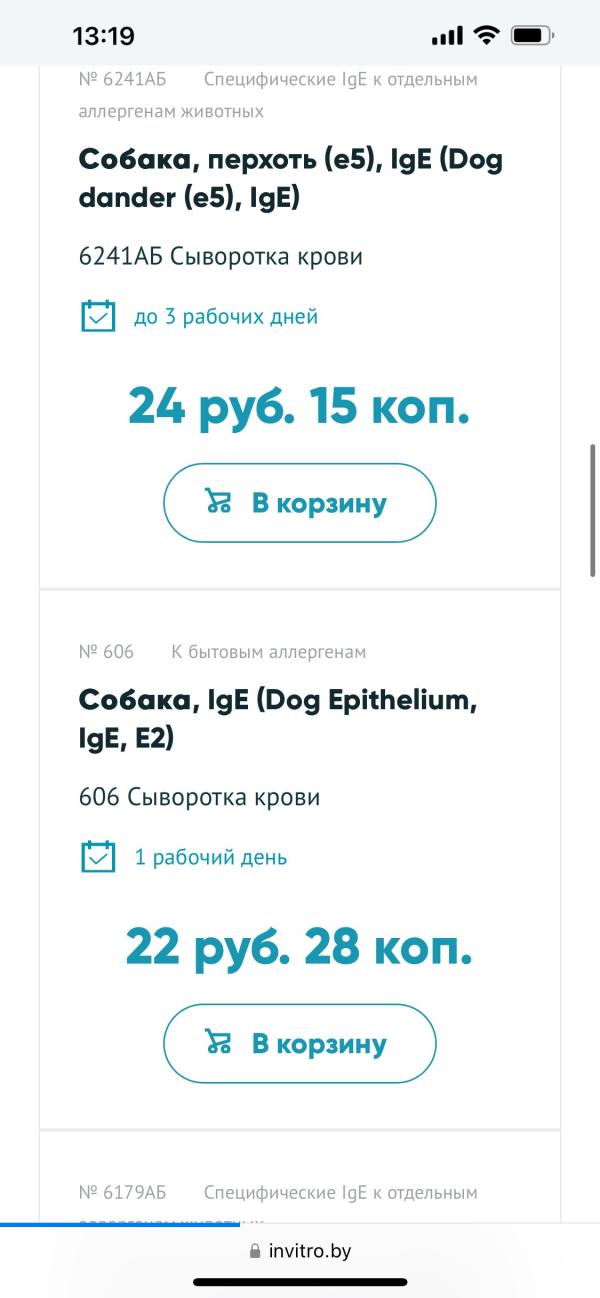Tap the cellular signal bars icon
The width and height of the screenshot is (600, 1298).
(447, 37)
